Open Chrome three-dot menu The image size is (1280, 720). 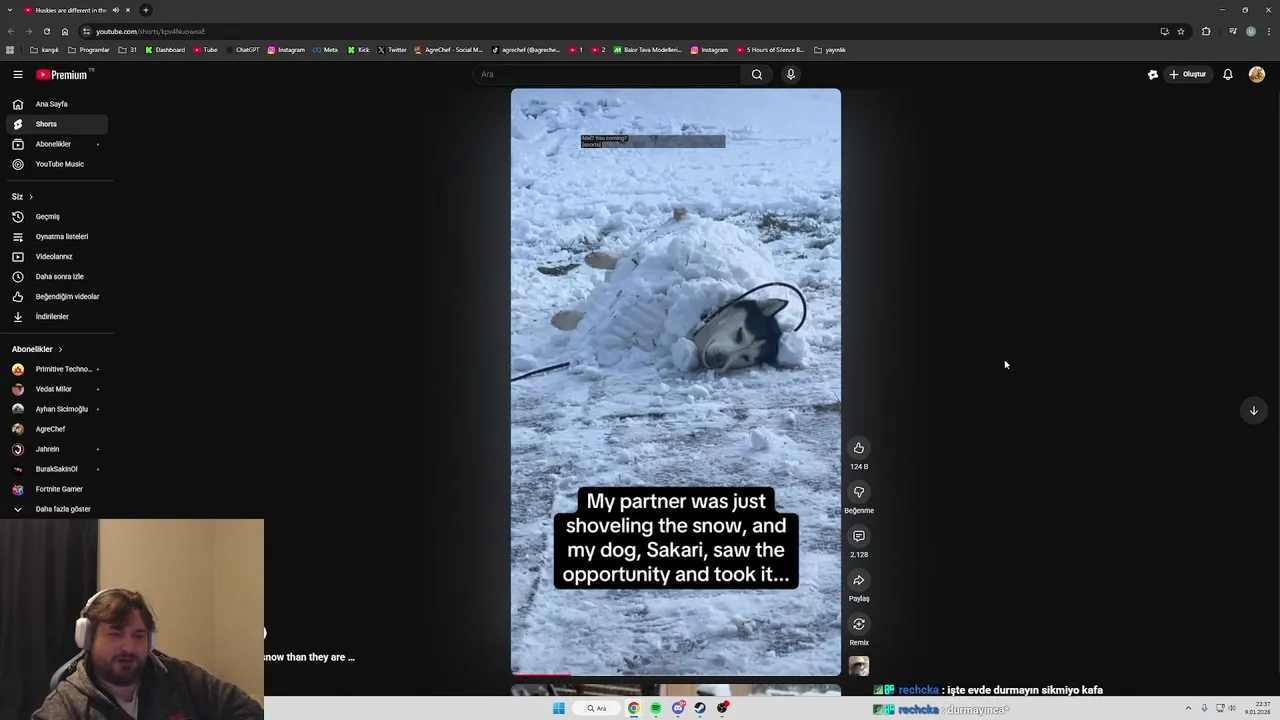point(1269,31)
